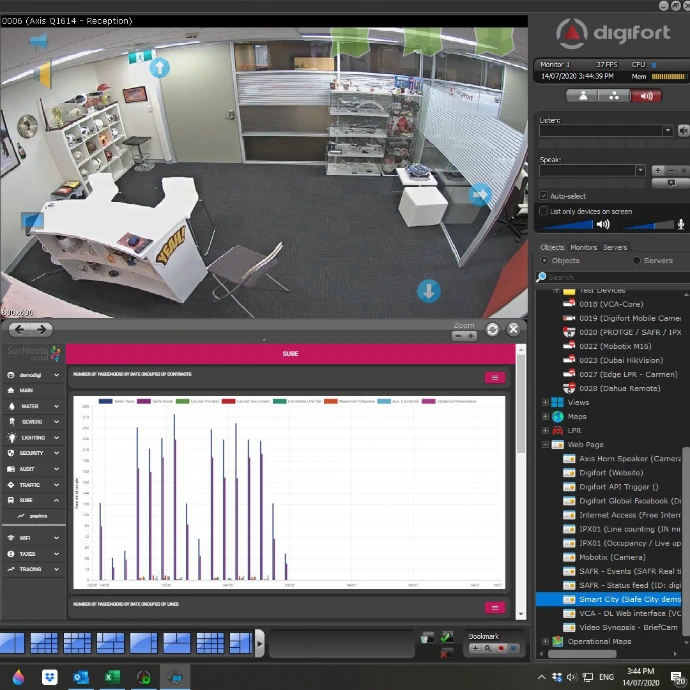Go forward with the browser forward arrow
Screen dimensions: 690x690
pyautogui.click(x=41, y=330)
